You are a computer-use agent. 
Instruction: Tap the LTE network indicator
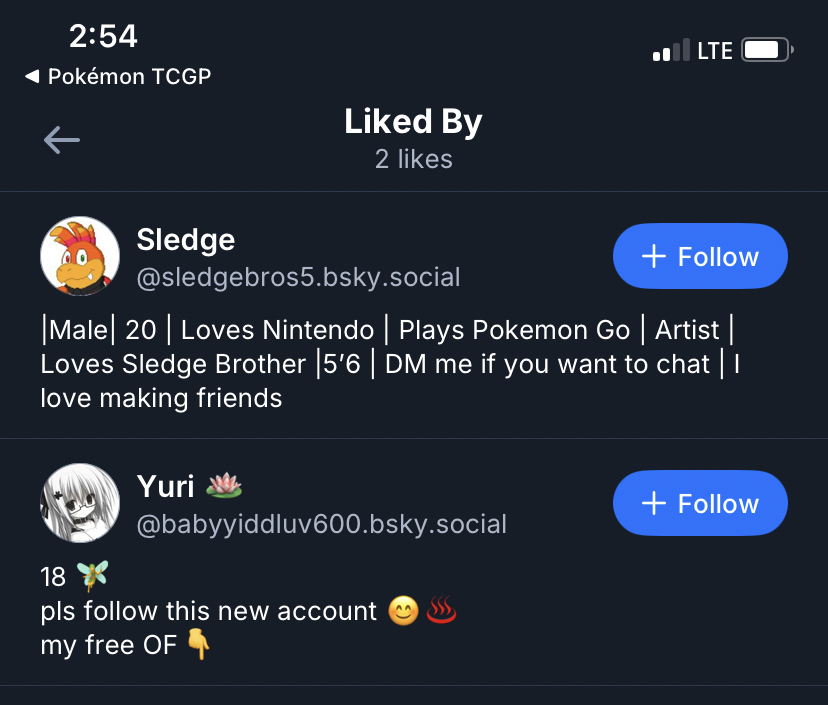coord(715,51)
